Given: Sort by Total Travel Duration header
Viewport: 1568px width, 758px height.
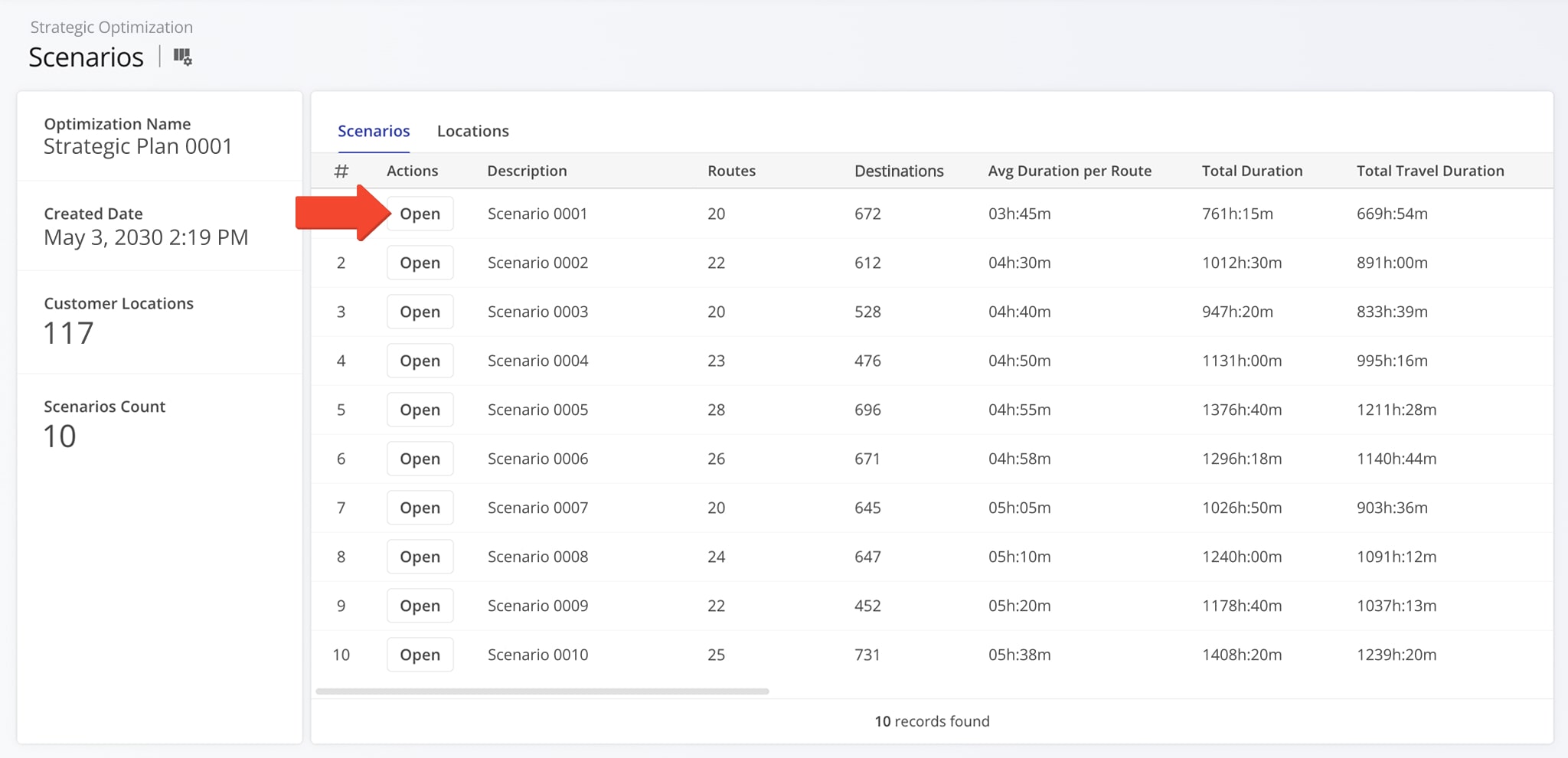Looking at the screenshot, I should click(1430, 171).
